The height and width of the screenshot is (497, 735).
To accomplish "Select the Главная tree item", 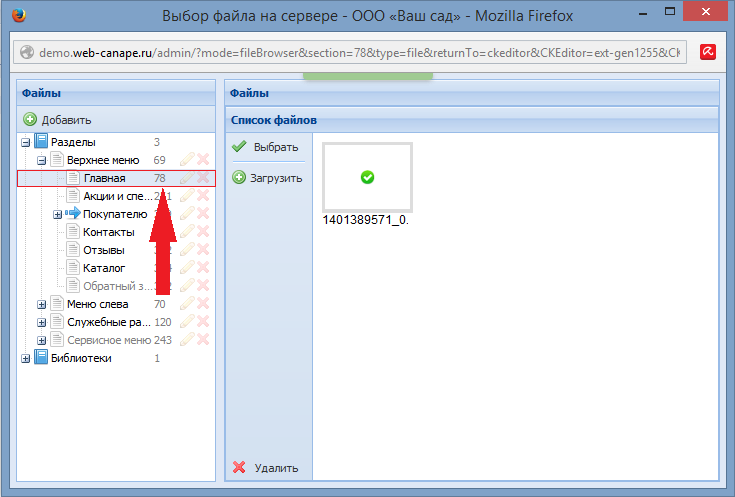I will pos(104,178).
